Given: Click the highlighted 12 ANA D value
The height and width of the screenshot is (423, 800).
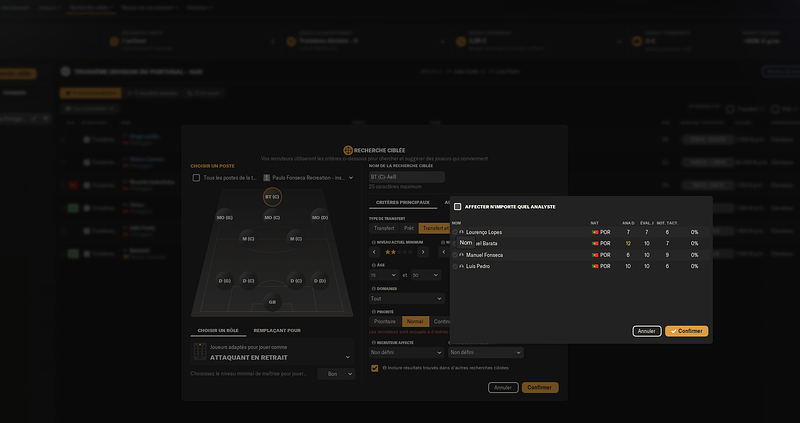Looking at the screenshot, I should tap(629, 244).
